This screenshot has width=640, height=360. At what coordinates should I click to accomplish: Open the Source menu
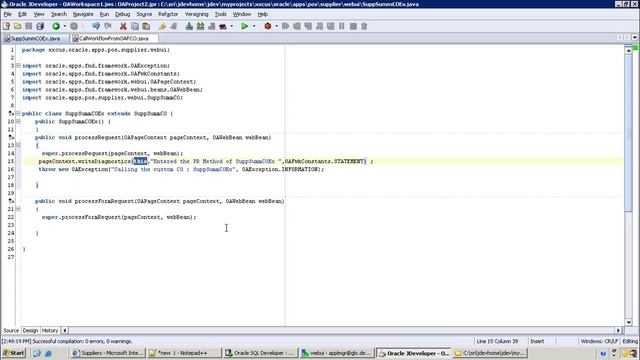(x=144, y=14)
